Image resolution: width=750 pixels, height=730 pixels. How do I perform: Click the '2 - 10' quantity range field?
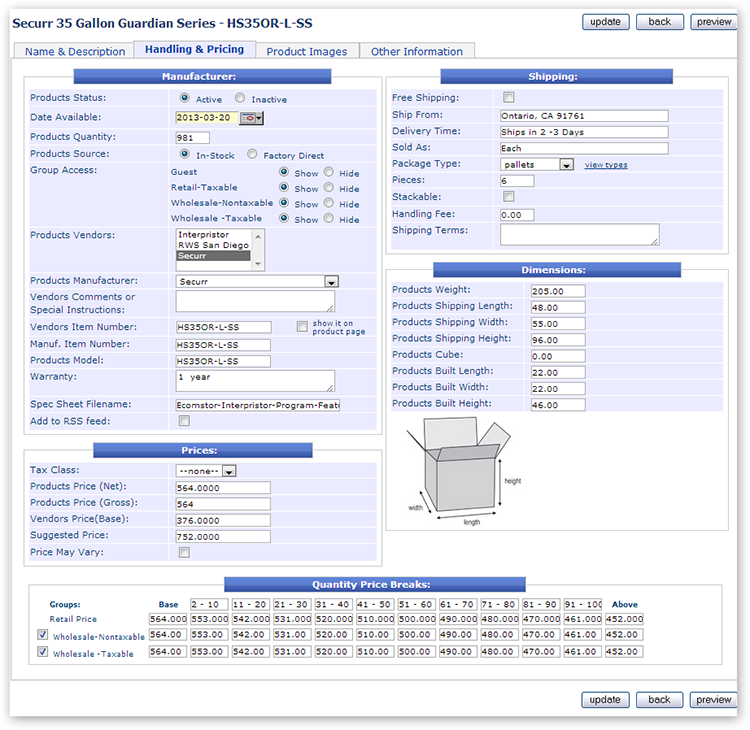point(209,604)
